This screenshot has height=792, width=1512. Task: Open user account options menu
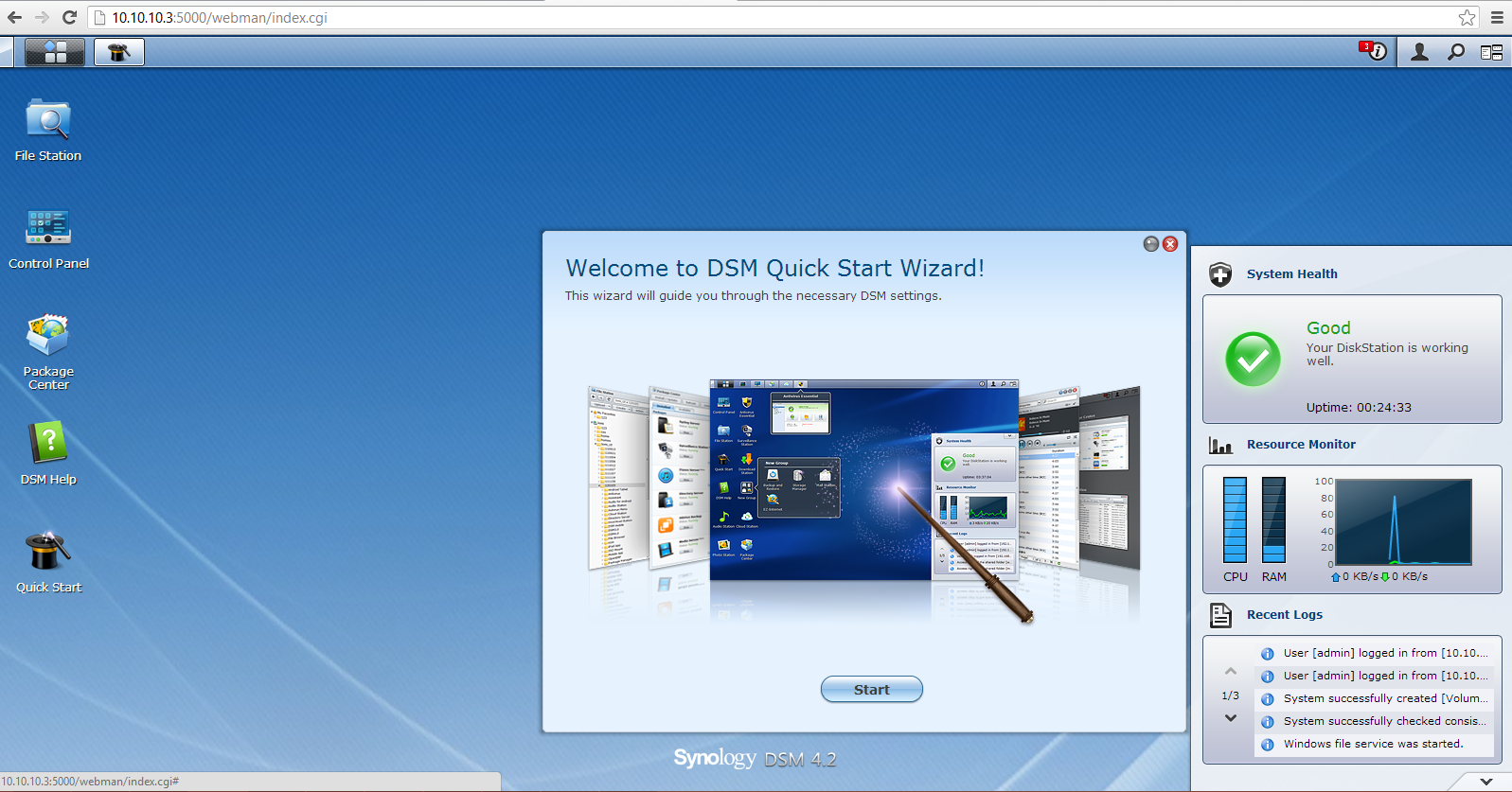coord(1419,52)
